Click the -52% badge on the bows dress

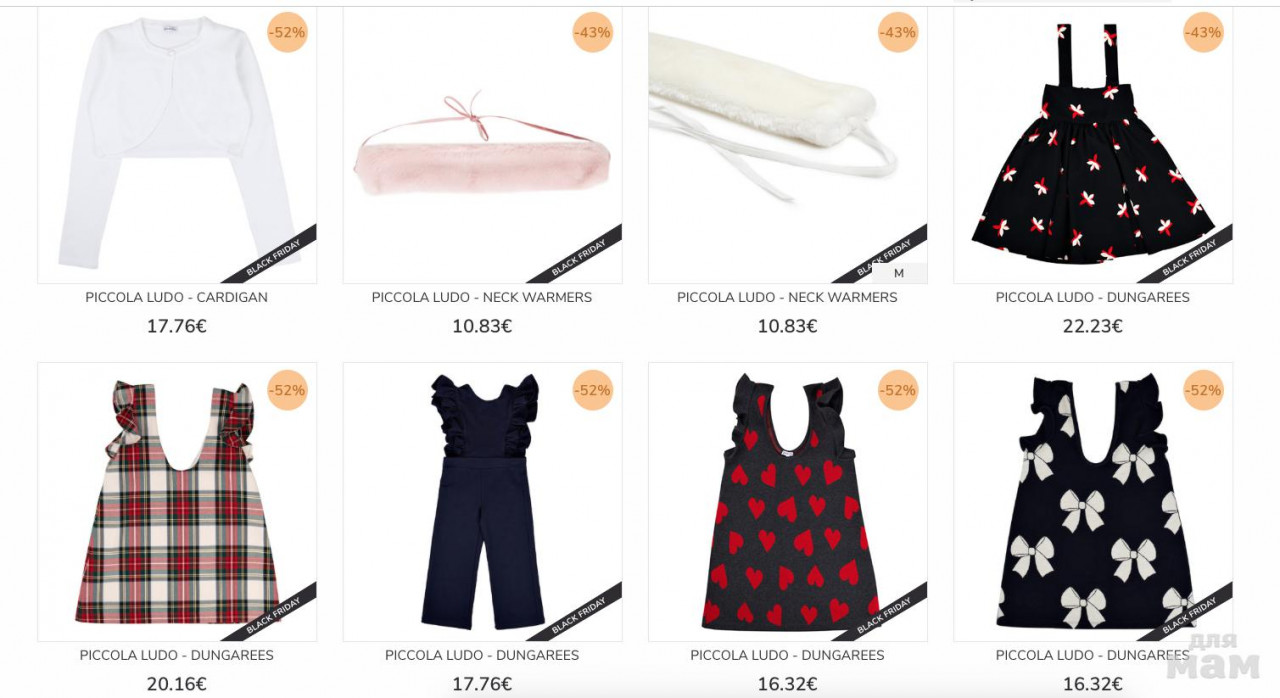[x=1203, y=390]
